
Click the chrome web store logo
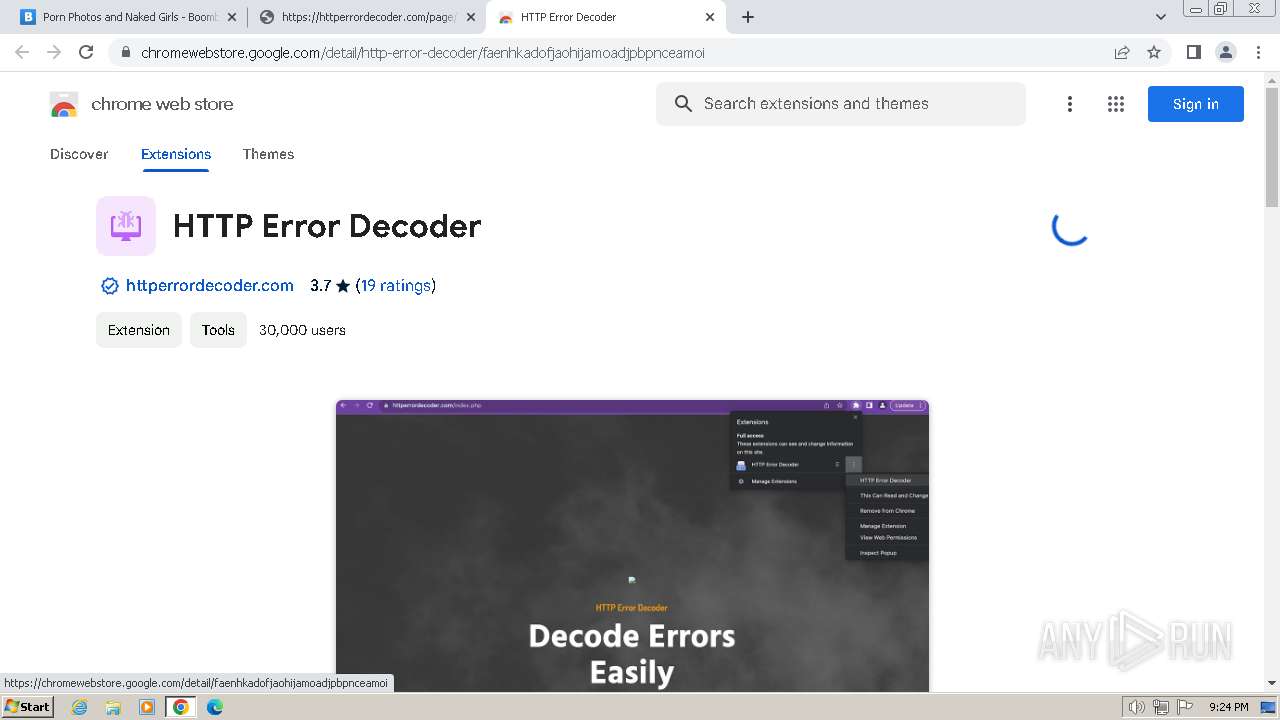click(141, 104)
